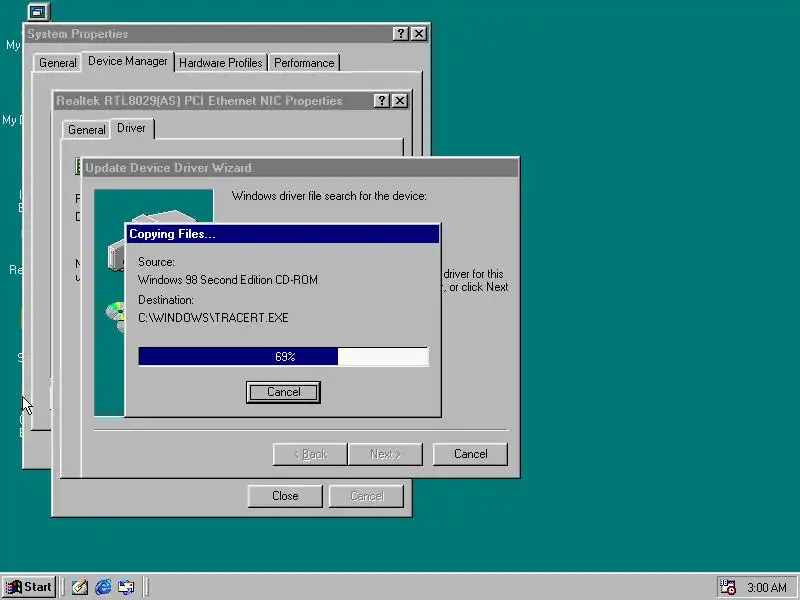Screen dimensions: 800x600
Task: Select the Device Manager tab
Action: click(128, 61)
